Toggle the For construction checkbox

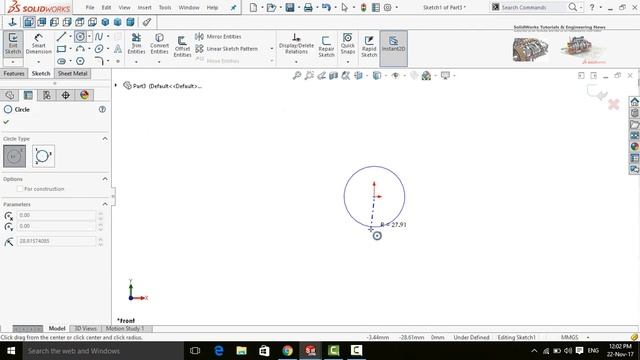[20, 189]
